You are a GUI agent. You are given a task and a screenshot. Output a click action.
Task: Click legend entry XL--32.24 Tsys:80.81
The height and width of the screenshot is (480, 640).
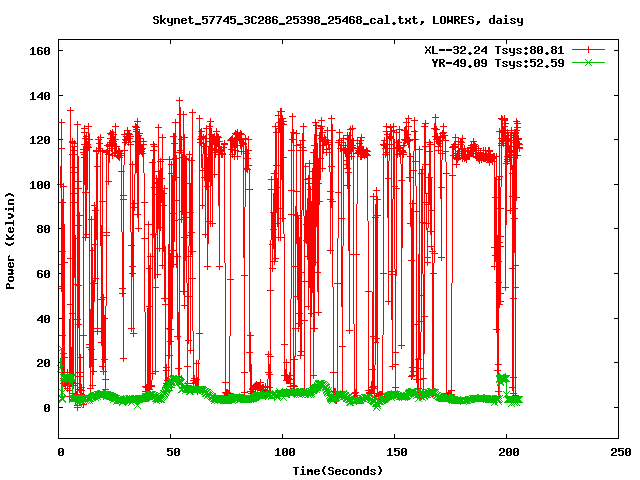pyautogui.click(x=494, y=50)
